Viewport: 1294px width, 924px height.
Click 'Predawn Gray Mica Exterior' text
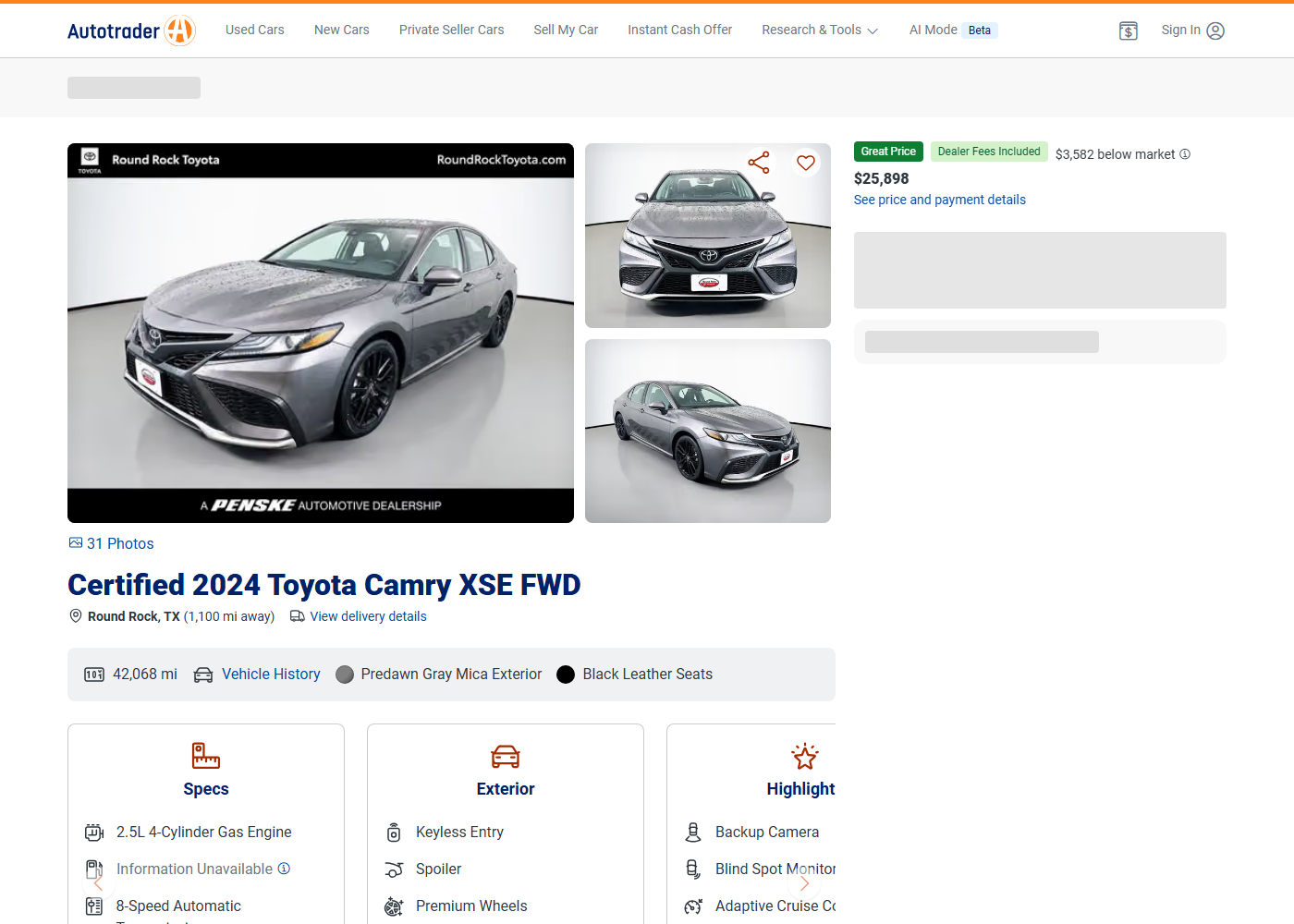click(x=451, y=675)
